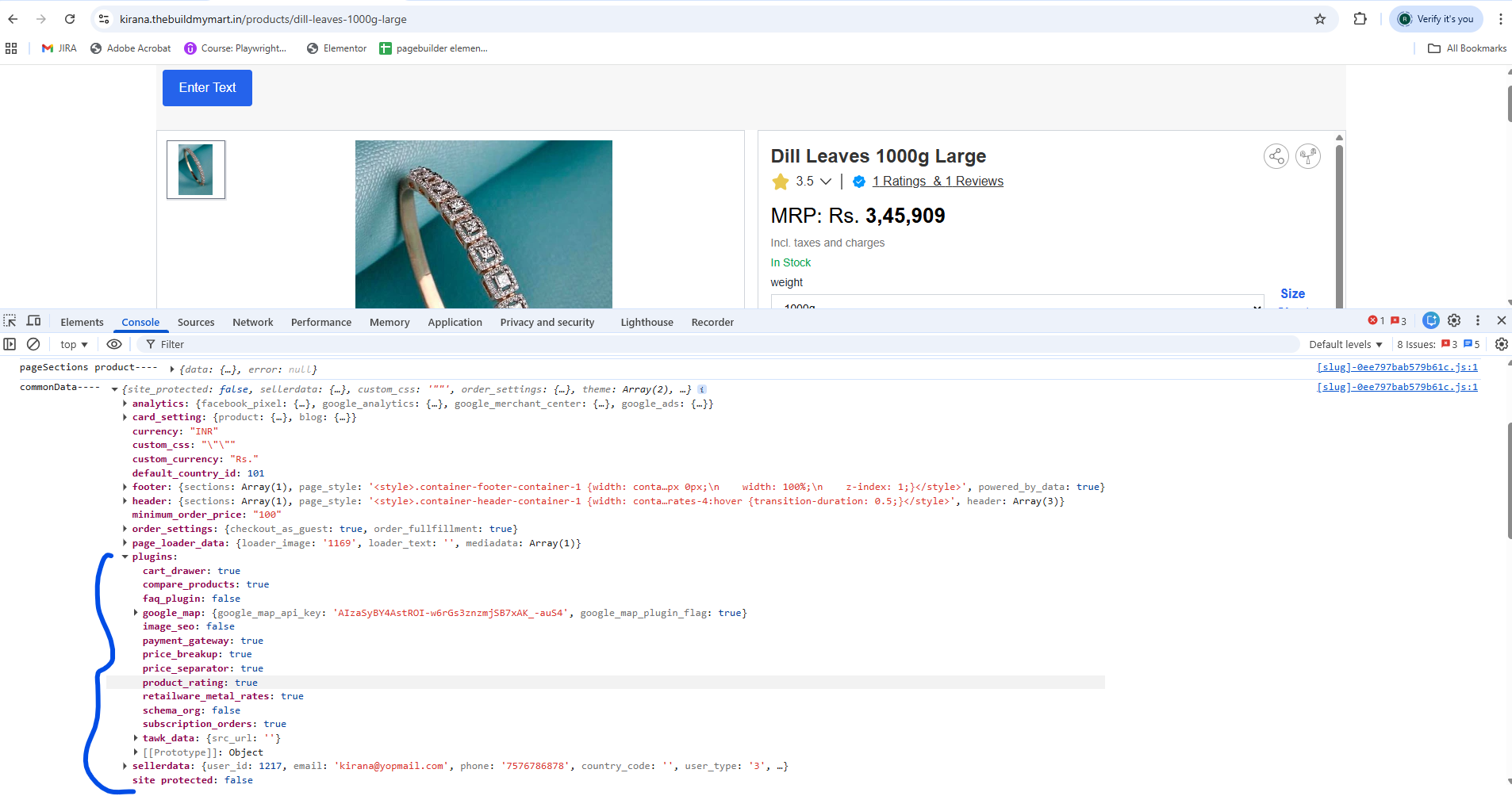Viewport: 1512px width, 796px height.
Task: Click the share product icon
Action: (x=1276, y=156)
